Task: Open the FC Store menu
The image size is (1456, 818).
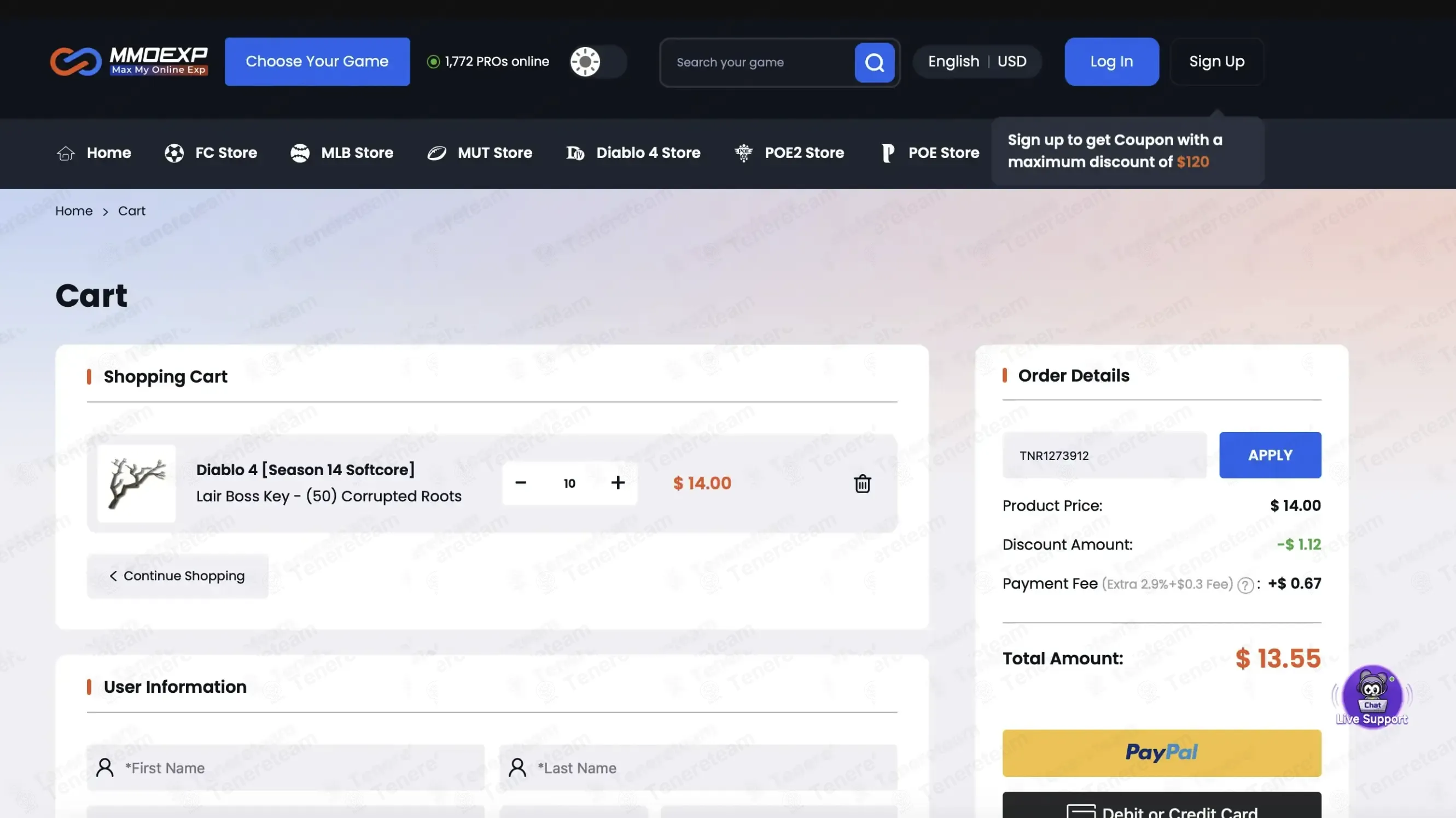Action: click(x=211, y=153)
